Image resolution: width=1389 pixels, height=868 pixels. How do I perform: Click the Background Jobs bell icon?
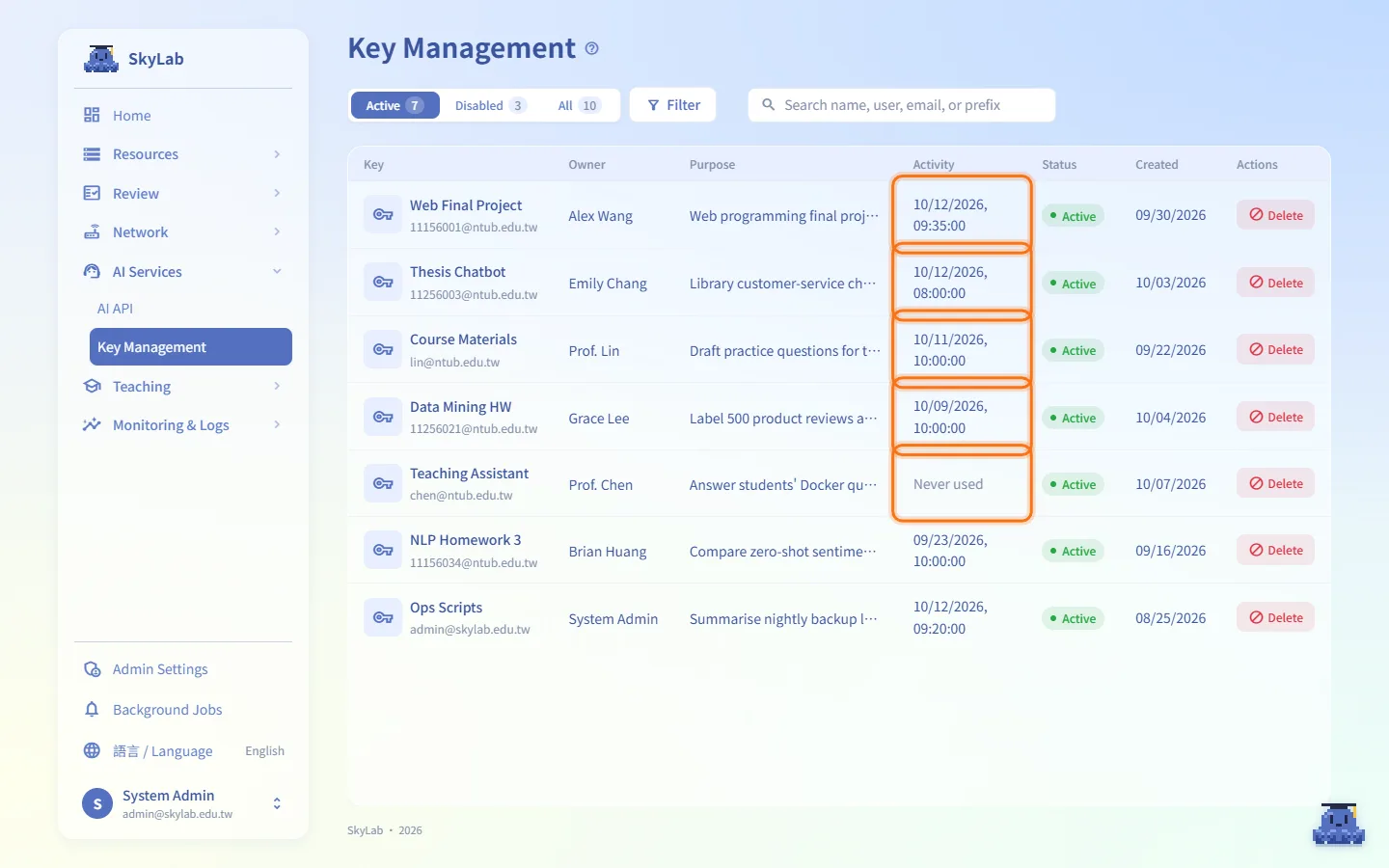click(x=92, y=710)
